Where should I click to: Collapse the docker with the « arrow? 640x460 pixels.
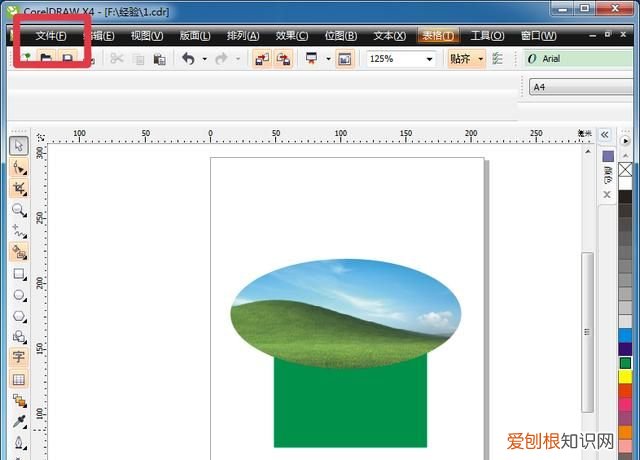coord(605,135)
